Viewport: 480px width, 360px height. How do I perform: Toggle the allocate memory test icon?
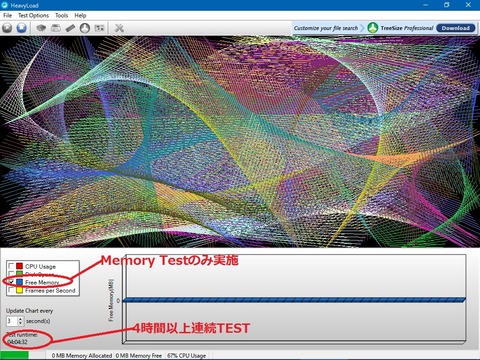pyautogui.click(x=70, y=28)
